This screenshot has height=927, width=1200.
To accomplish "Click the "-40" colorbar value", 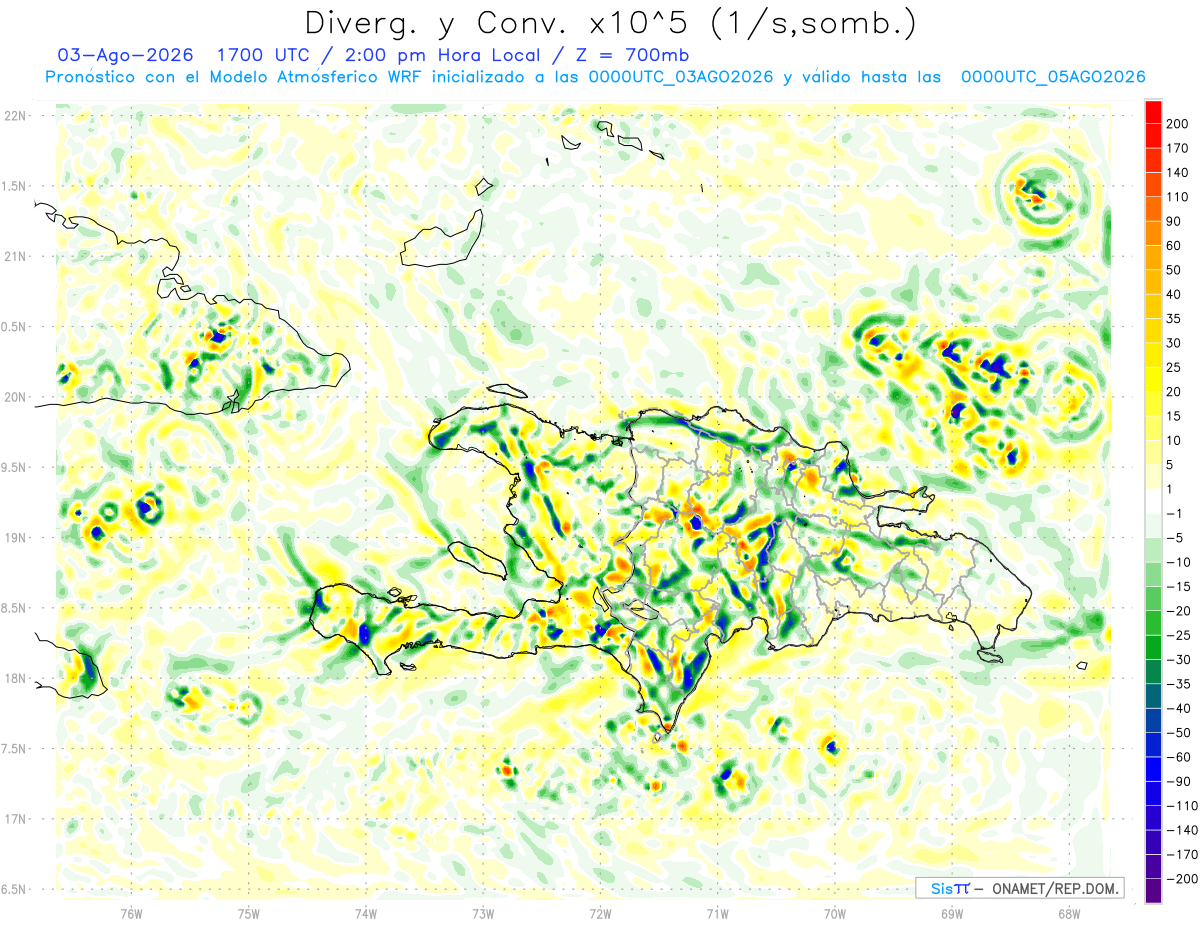I will pyautogui.click(x=1180, y=708).
